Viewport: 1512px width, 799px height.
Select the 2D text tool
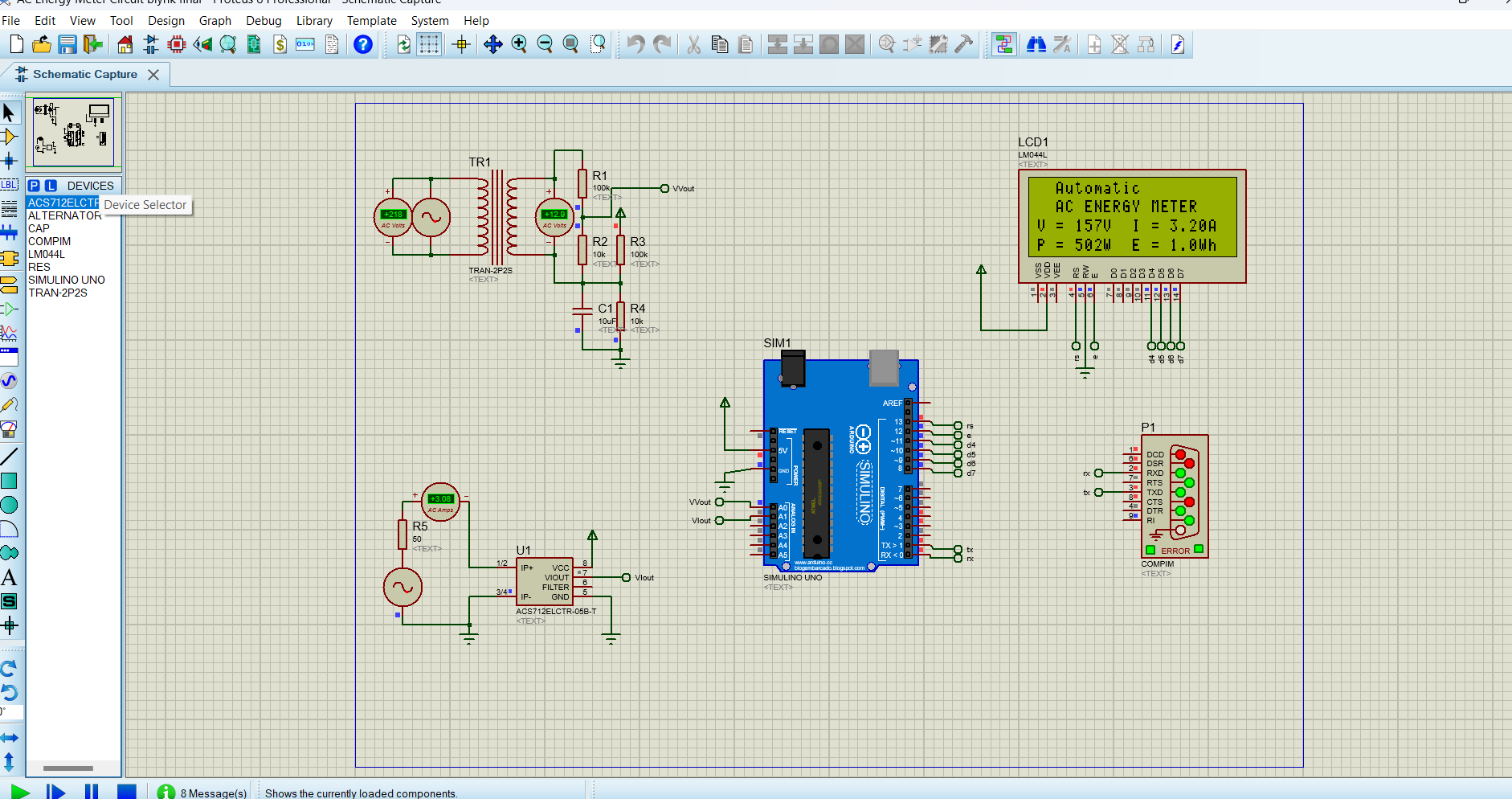click(x=9, y=577)
